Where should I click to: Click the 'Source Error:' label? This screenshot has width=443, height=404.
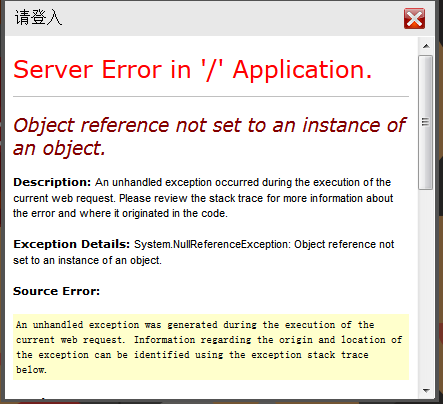56,291
